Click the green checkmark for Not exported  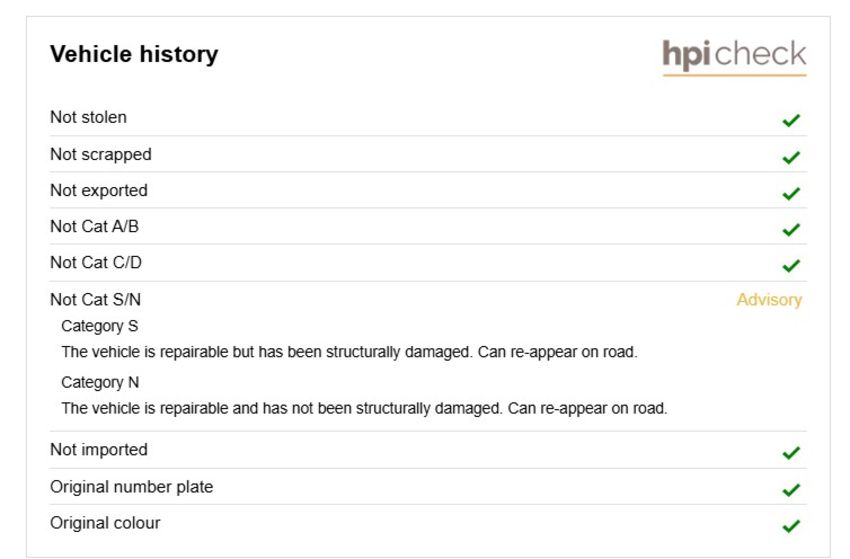791,193
